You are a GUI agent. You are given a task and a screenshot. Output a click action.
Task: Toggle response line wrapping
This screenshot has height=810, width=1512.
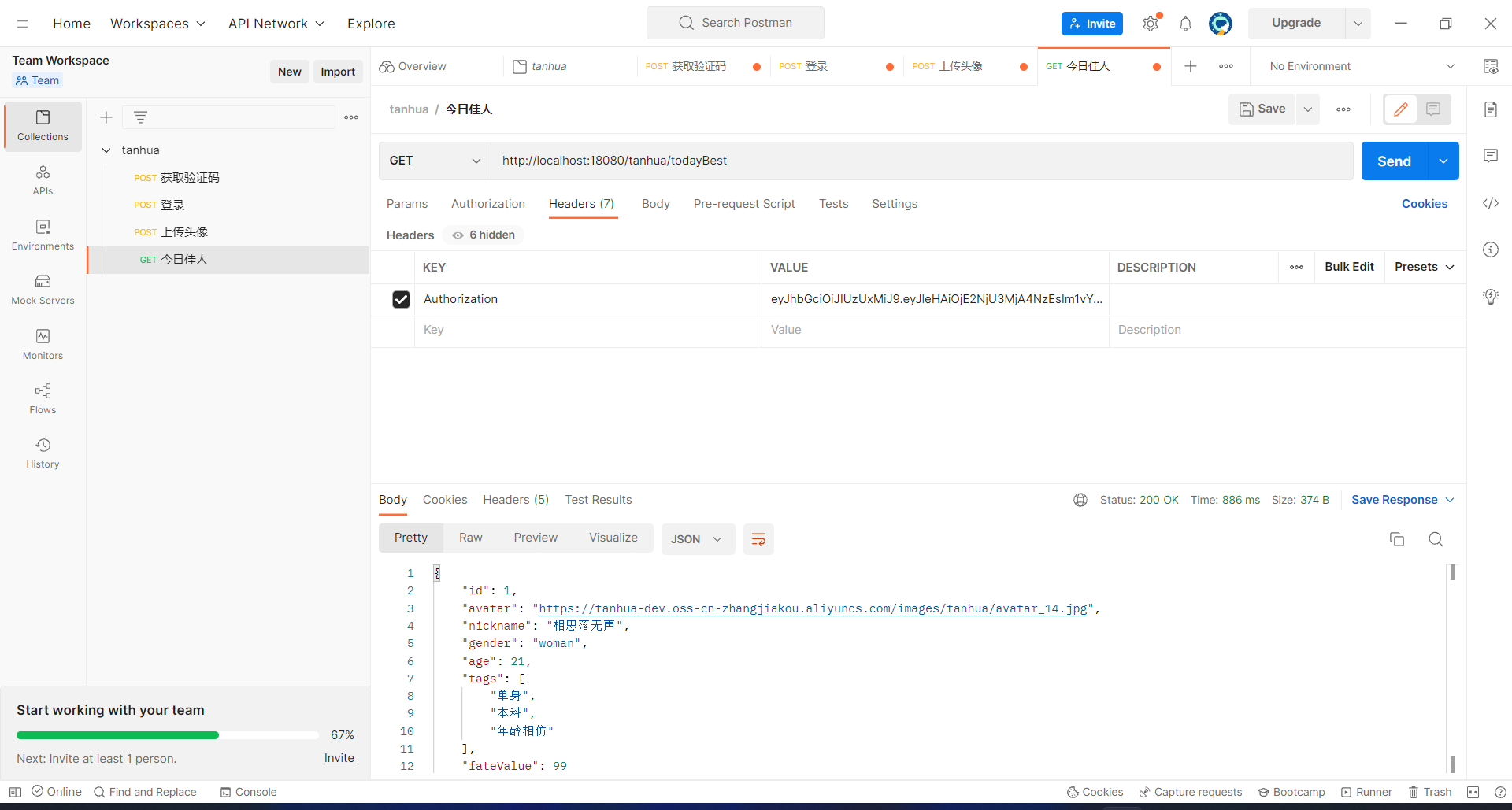(758, 539)
